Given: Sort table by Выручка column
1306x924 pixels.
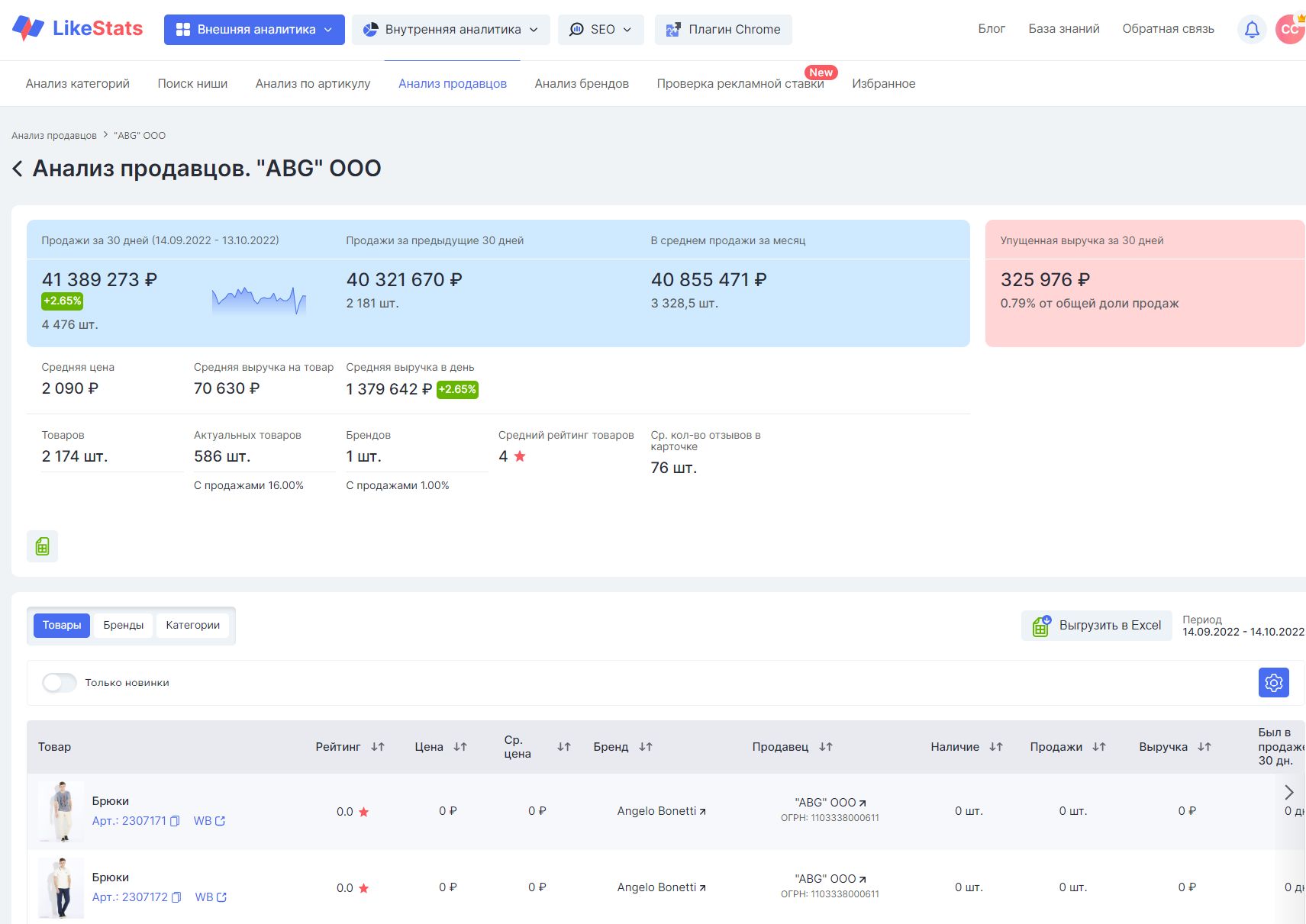Looking at the screenshot, I should coord(1204,747).
